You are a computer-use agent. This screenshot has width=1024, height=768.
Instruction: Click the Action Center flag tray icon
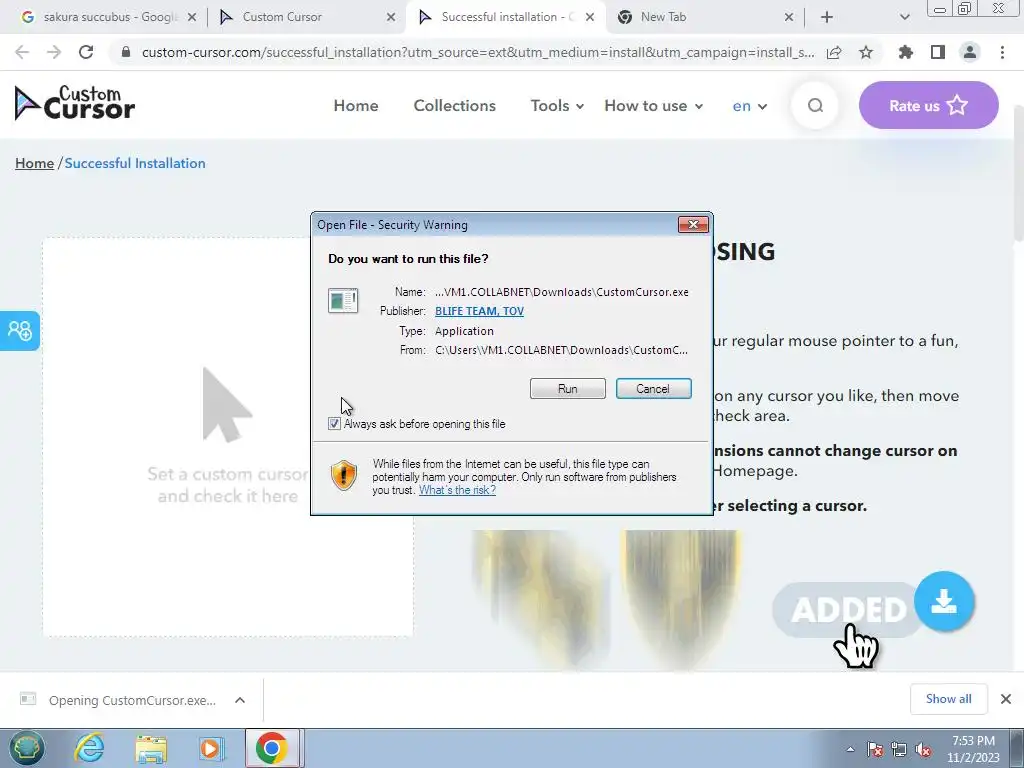point(874,749)
